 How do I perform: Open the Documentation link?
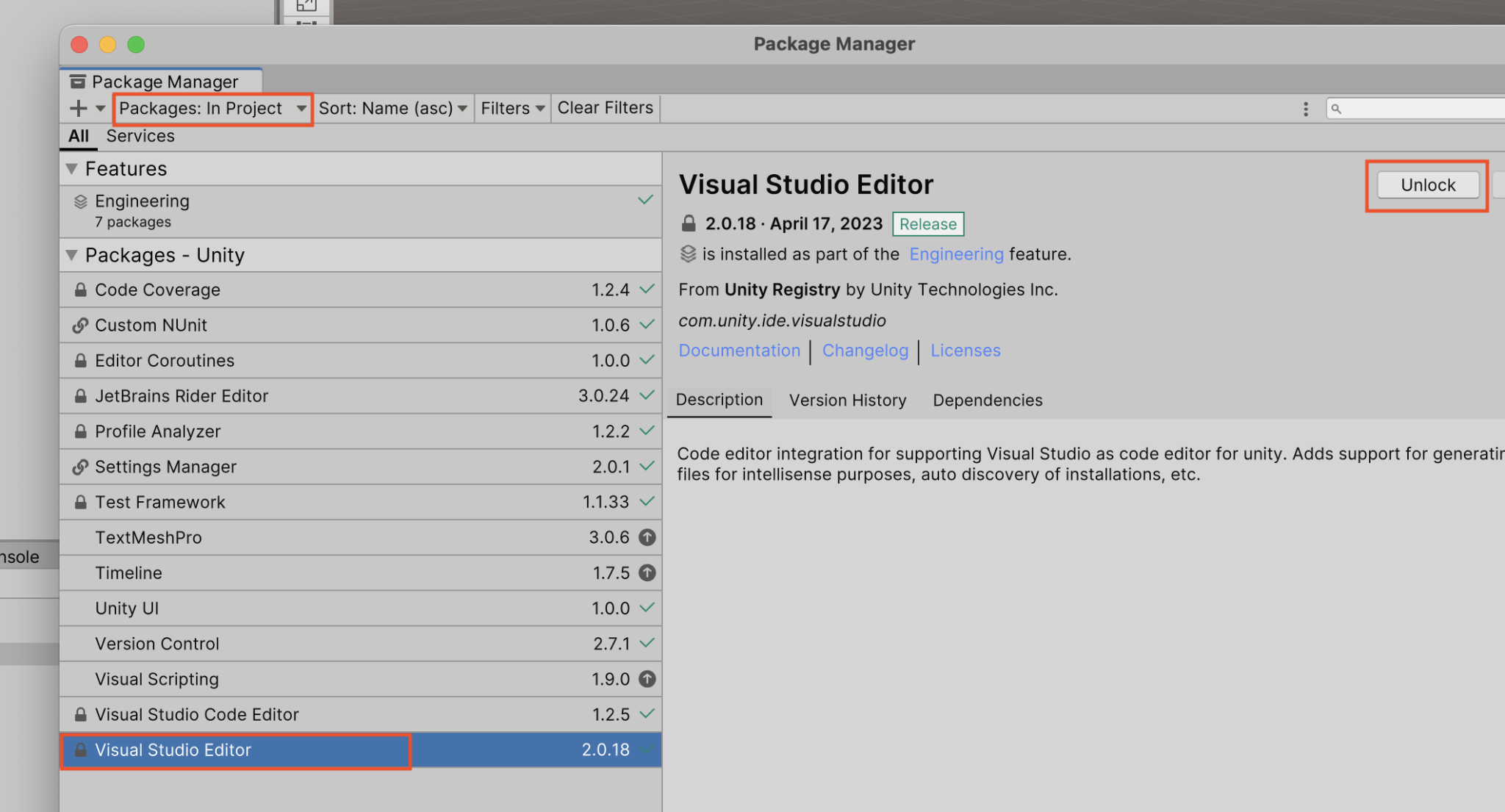pos(739,351)
